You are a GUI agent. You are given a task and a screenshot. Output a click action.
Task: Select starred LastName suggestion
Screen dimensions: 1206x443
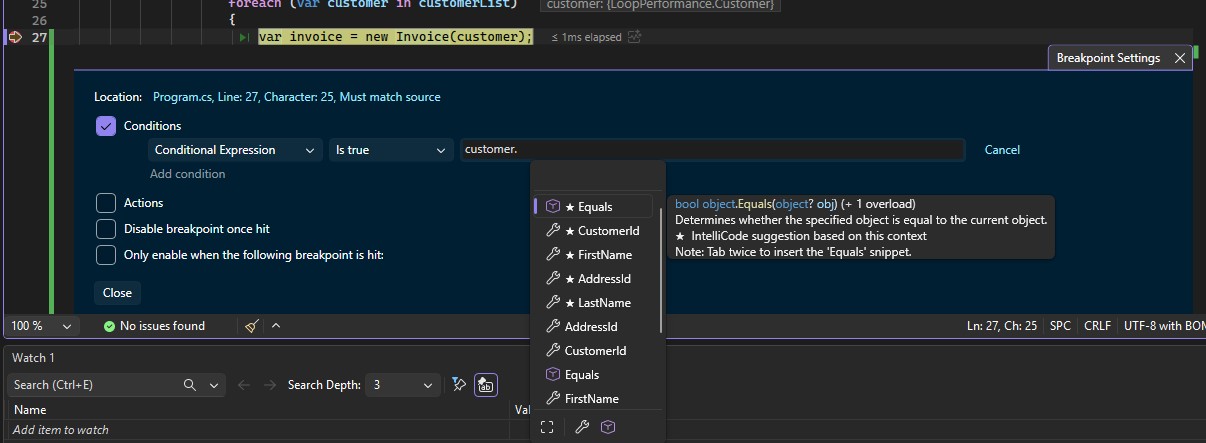(594, 303)
